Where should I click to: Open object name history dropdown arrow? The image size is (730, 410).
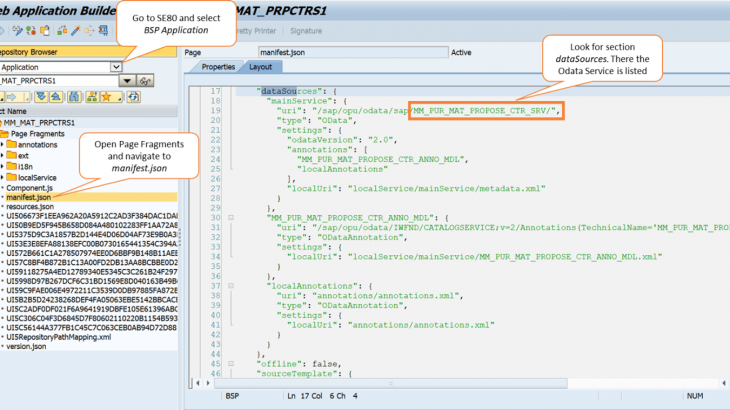point(127,81)
